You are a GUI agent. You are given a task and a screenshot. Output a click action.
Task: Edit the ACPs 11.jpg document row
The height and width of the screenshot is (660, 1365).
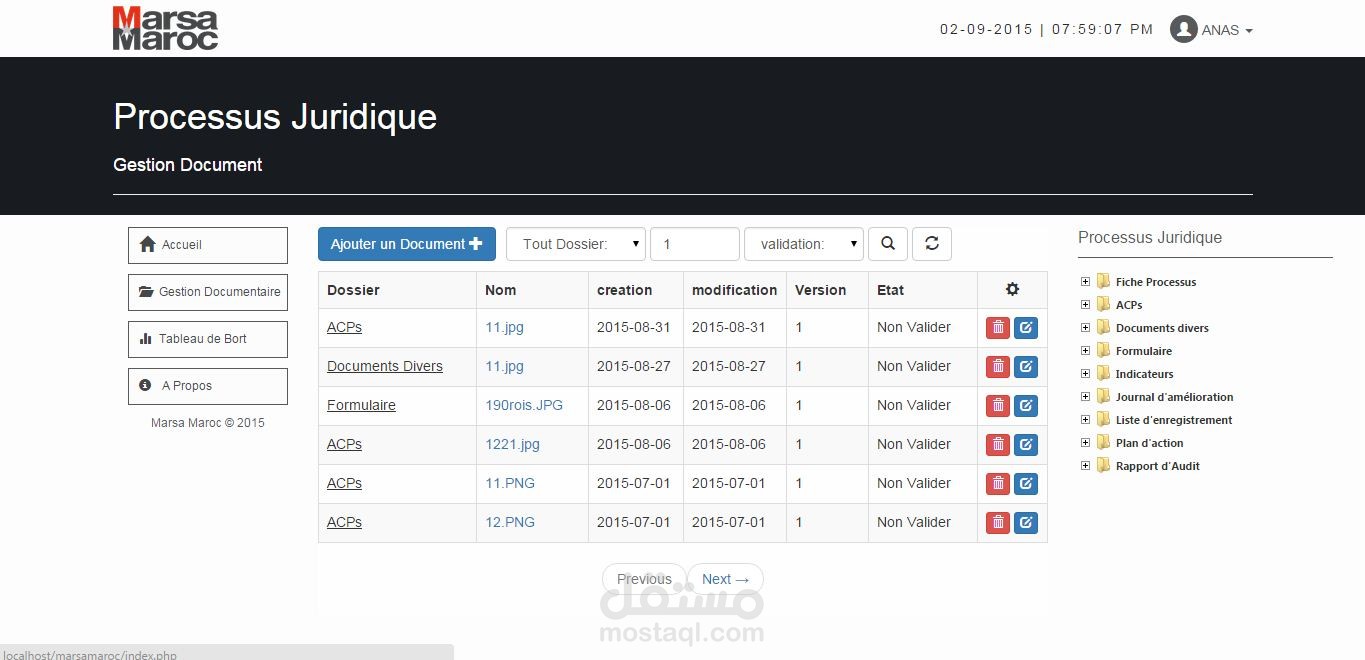point(1026,328)
